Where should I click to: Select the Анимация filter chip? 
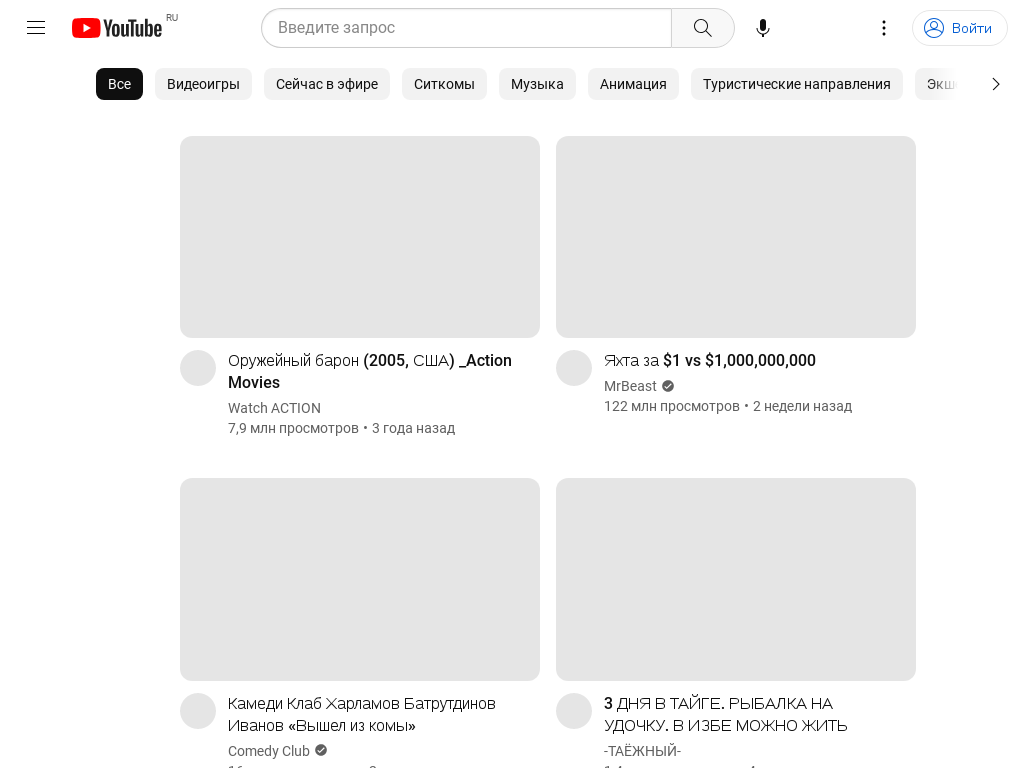633,84
